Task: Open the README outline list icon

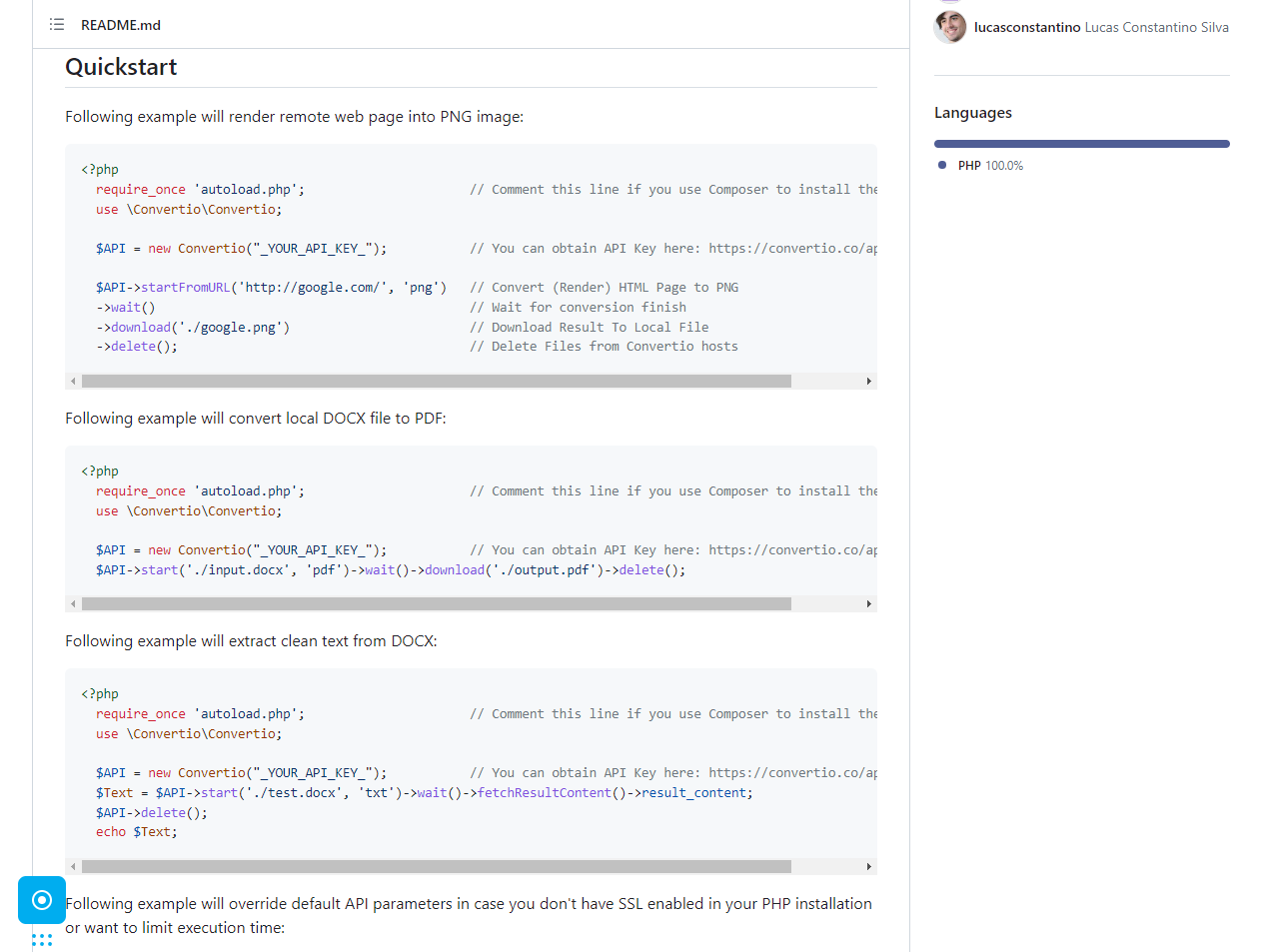Action: (x=57, y=24)
